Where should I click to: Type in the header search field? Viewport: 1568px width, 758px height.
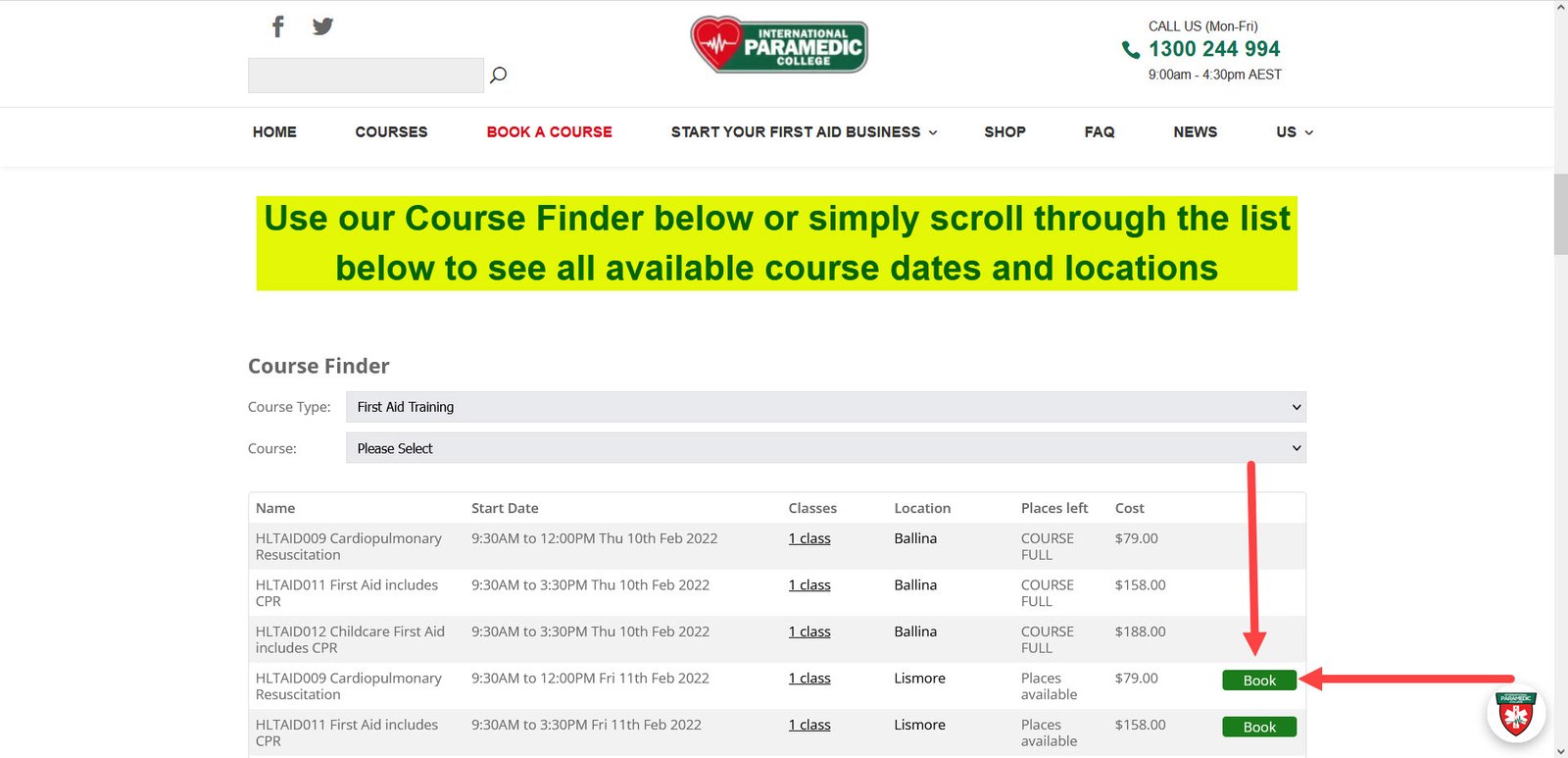(x=366, y=76)
